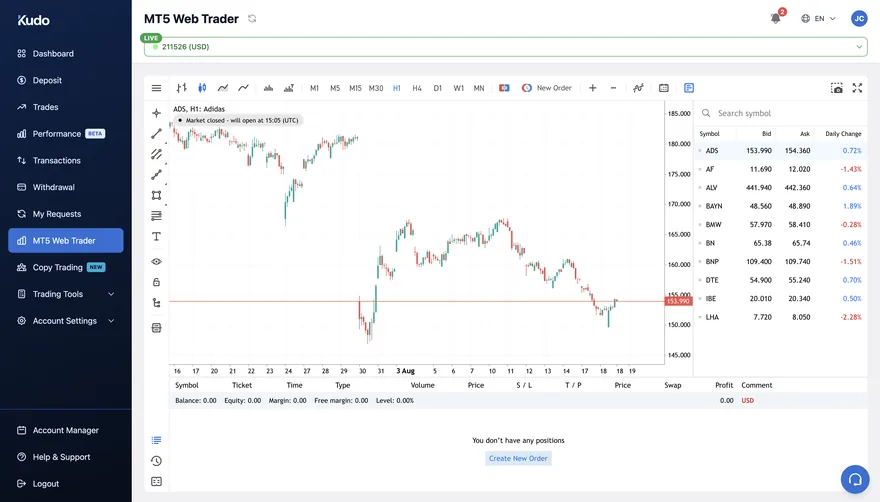Toggle visibility of chart objects with eye icon
This screenshot has height=502, width=880.
[157, 262]
